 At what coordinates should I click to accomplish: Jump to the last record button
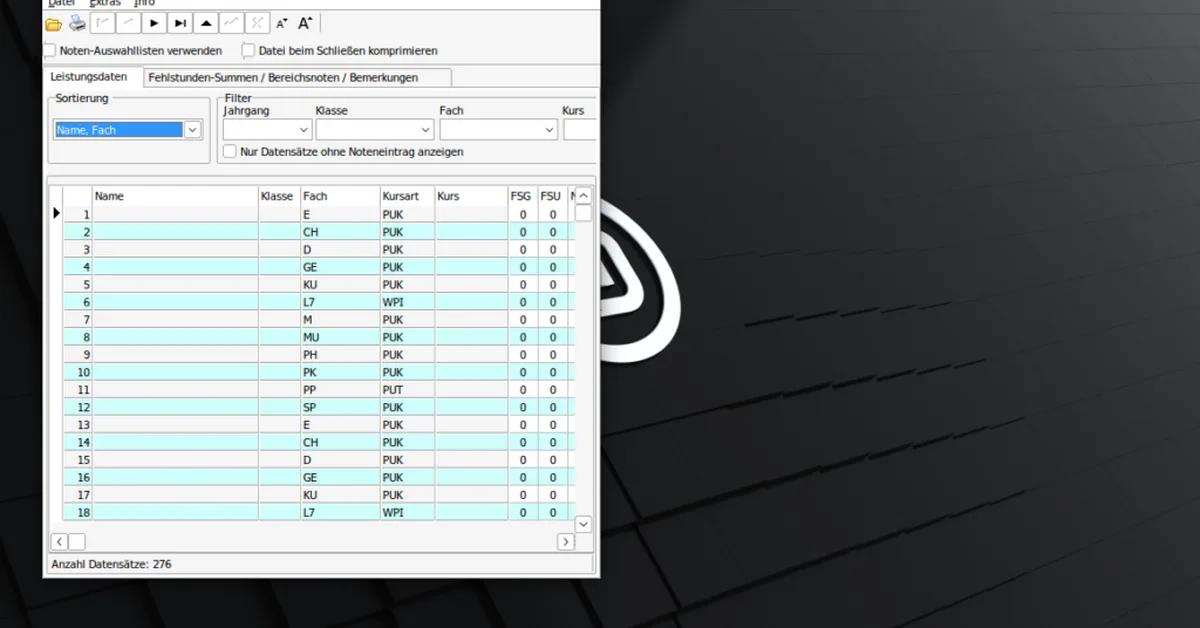point(180,23)
